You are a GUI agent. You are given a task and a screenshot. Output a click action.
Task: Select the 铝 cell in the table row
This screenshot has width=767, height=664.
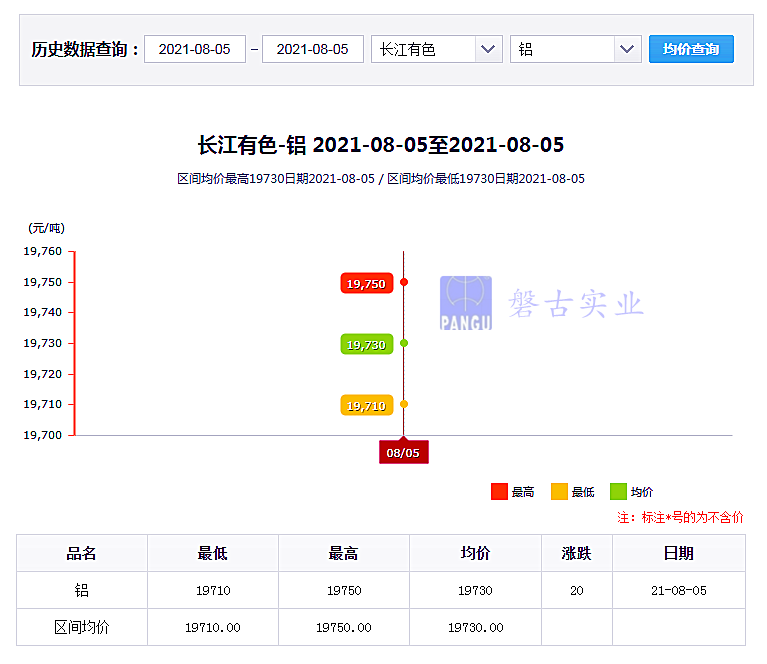pyautogui.click(x=82, y=591)
